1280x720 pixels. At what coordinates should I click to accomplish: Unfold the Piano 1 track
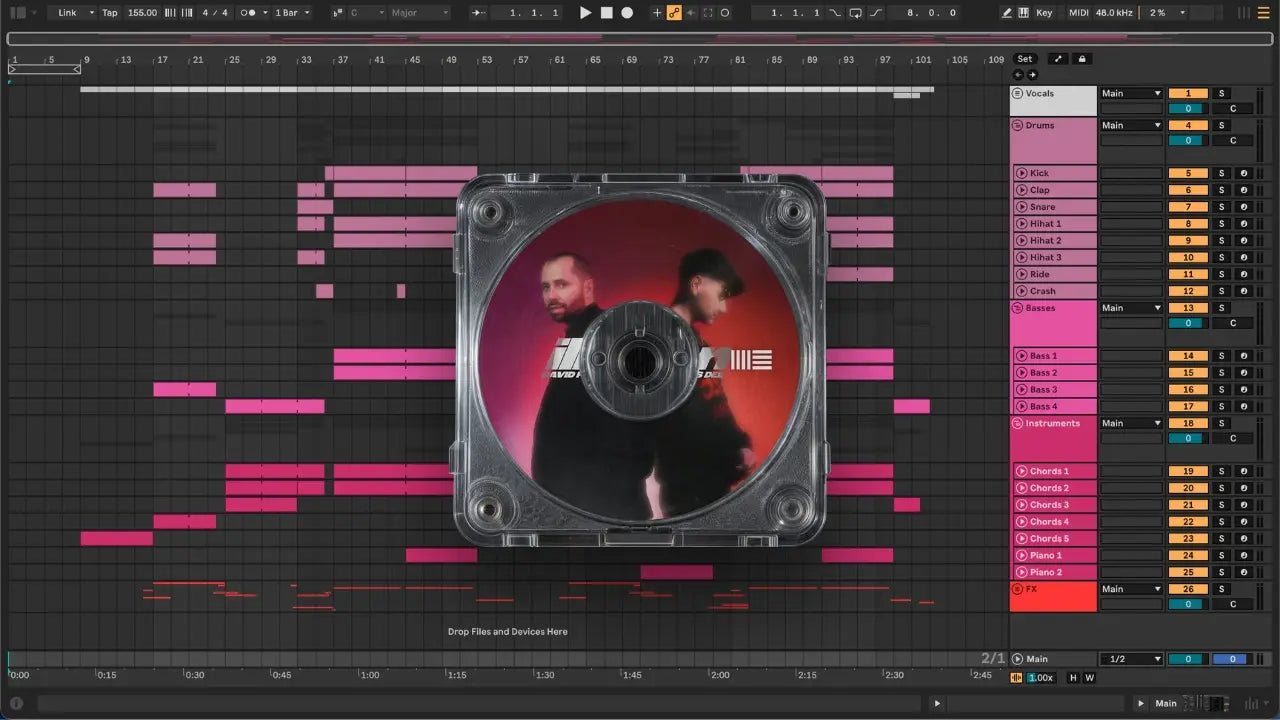1022,556
